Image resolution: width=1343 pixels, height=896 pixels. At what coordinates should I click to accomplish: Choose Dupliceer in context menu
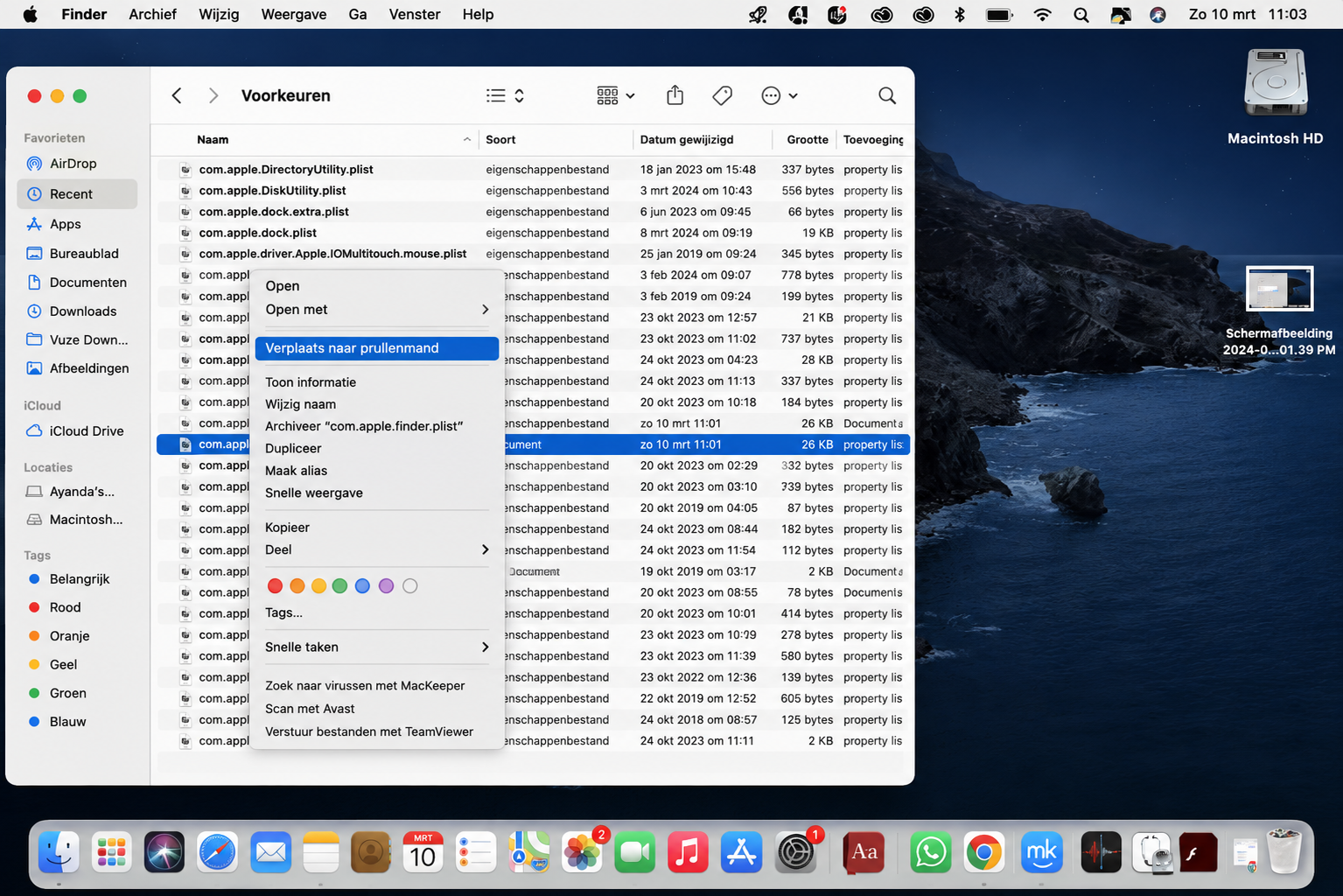point(377,448)
